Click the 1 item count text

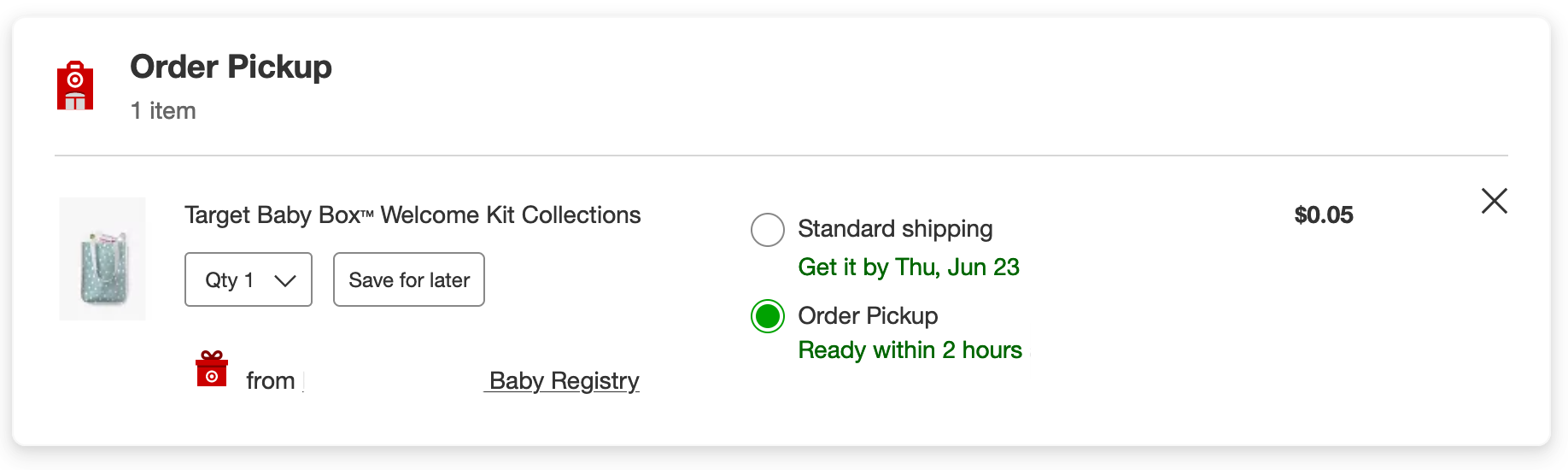(x=163, y=111)
